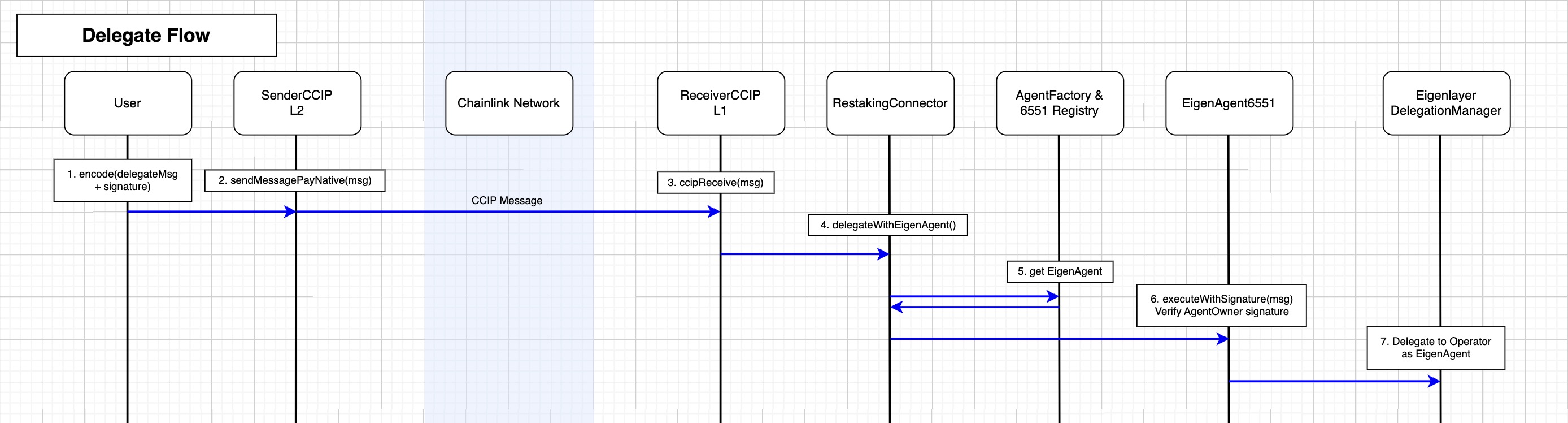
Task: Select the User participant box
Action: pyautogui.click(x=128, y=103)
